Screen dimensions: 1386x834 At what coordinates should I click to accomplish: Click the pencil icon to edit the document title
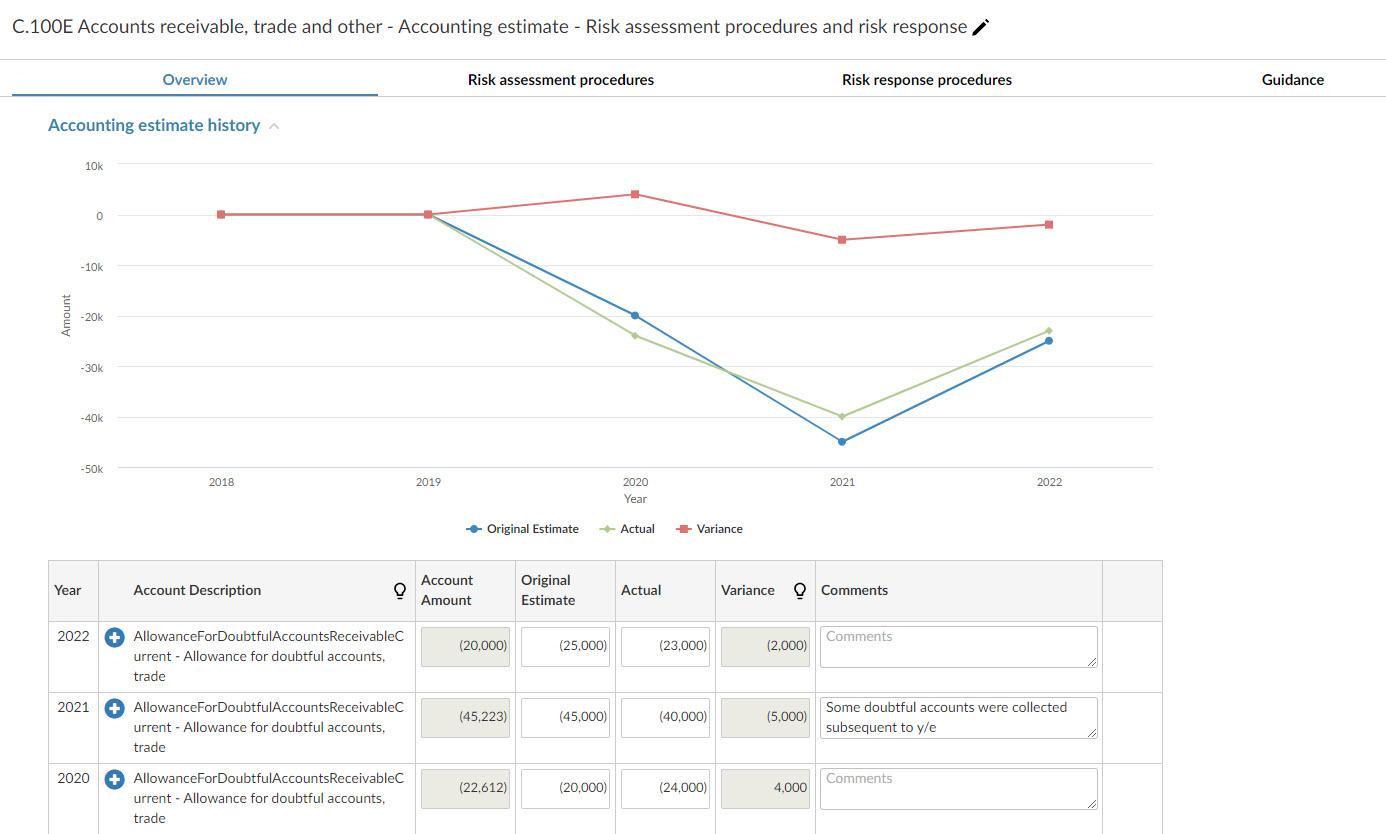click(x=980, y=27)
